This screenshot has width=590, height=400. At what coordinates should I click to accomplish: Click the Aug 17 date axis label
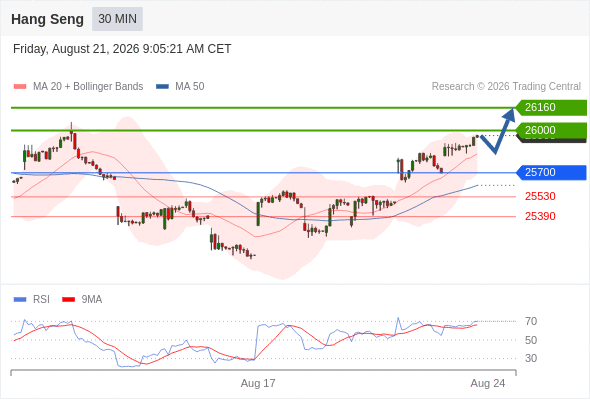click(258, 383)
